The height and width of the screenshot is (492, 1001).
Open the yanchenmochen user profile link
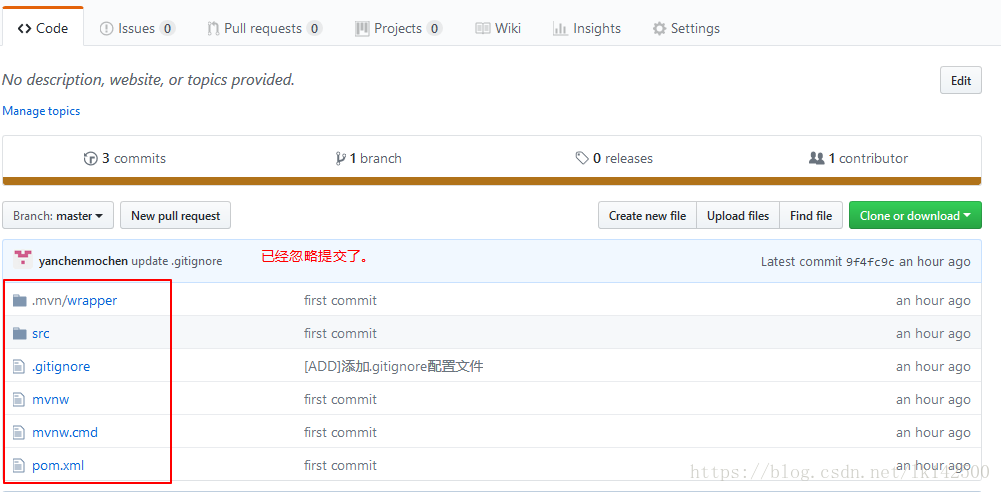84,261
